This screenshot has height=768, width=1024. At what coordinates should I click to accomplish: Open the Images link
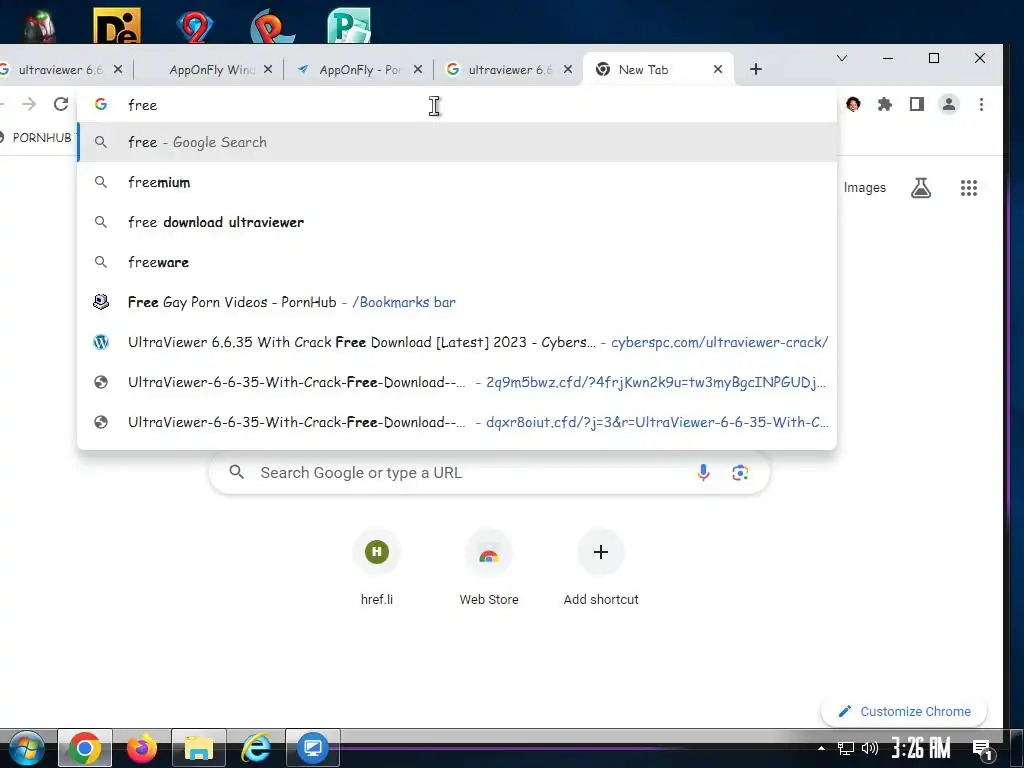point(865,188)
